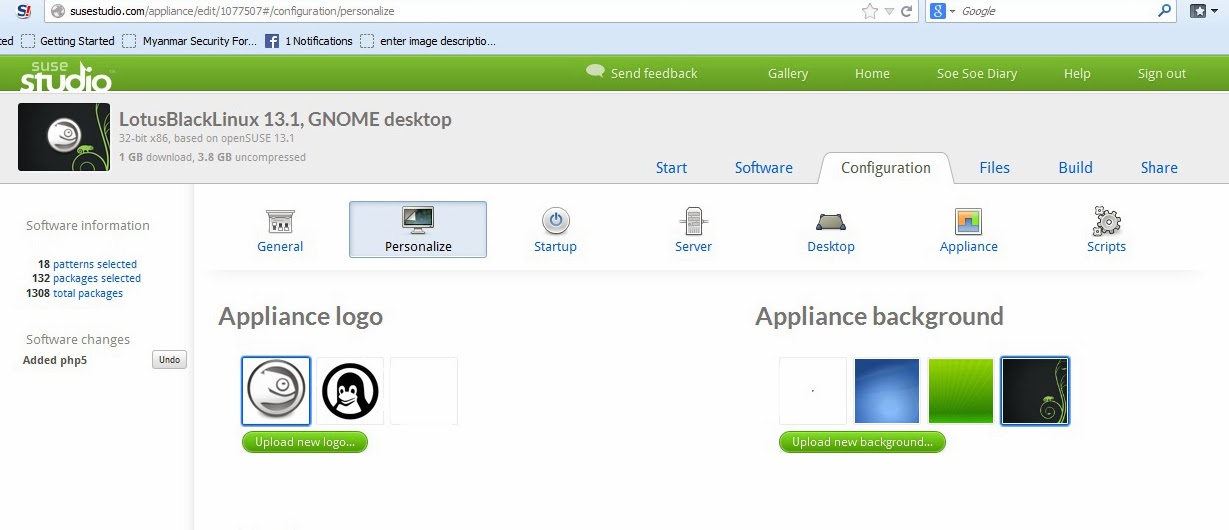Click the Send feedback speech bubble icon
The image size is (1229, 530).
(x=595, y=72)
